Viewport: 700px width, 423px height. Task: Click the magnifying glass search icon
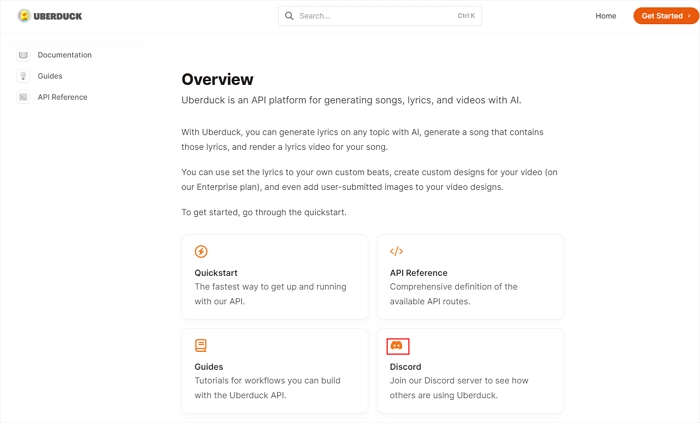tap(290, 16)
